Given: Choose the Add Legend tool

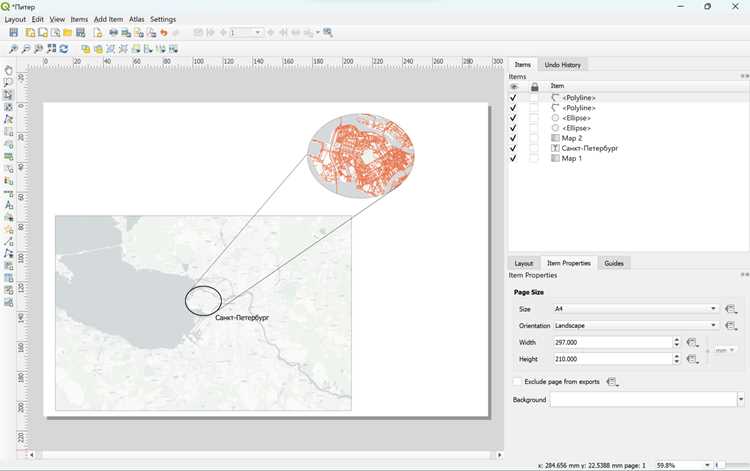Looking at the screenshot, I should 8,181.
